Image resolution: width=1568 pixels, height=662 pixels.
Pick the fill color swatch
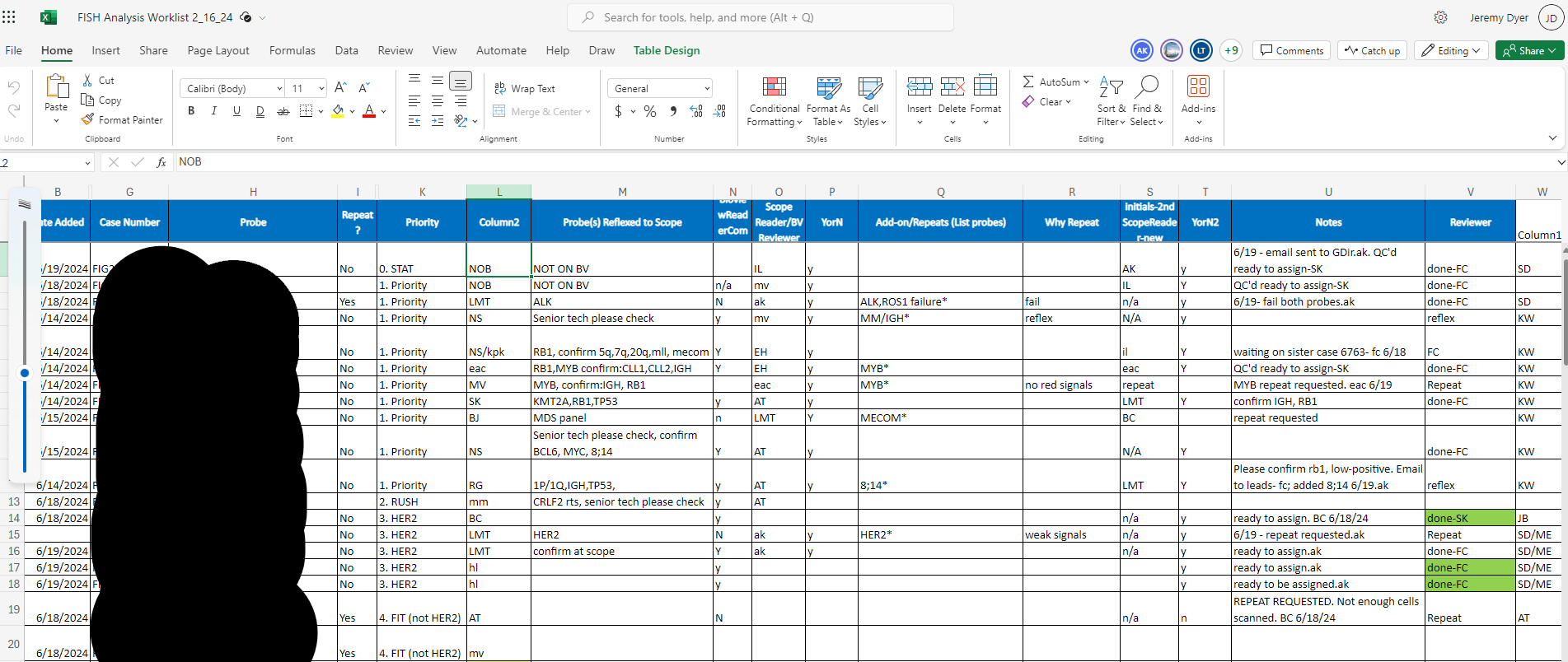pyautogui.click(x=338, y=111)
